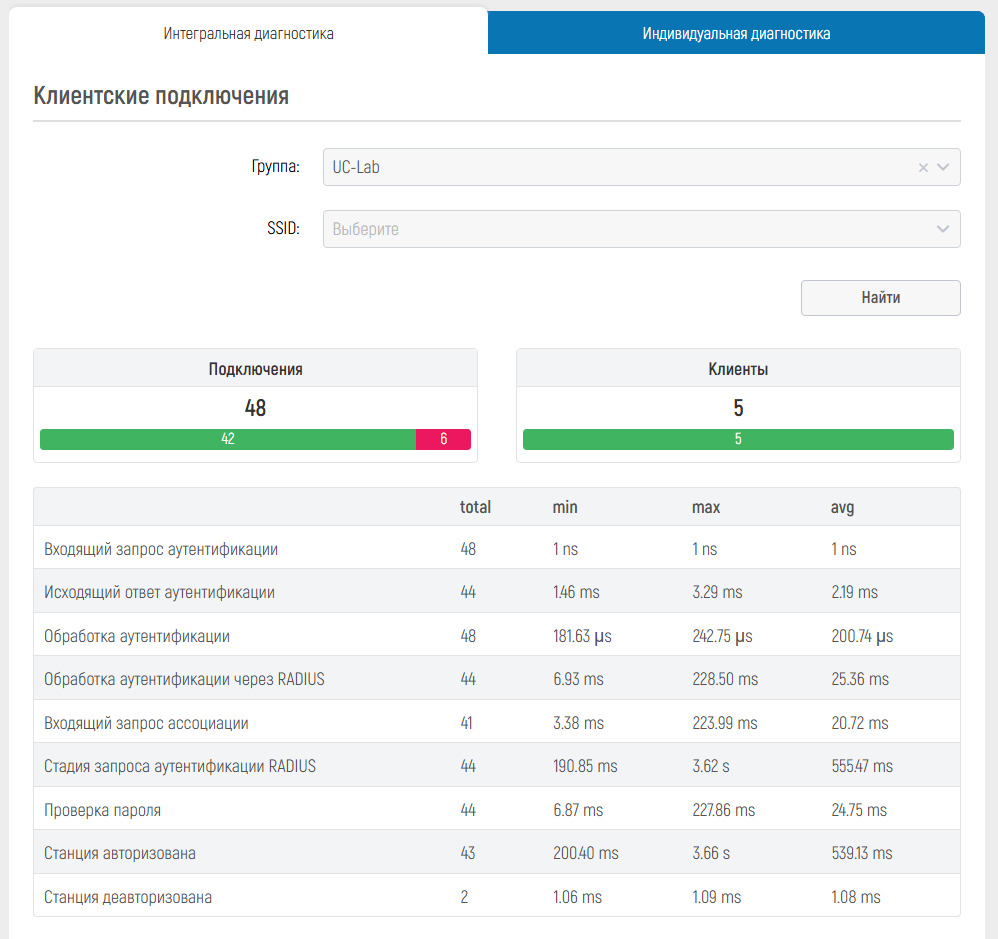The height and width of the screenshot is (939, 998).
Task: Select the 'avg' column header
Action: tap(843, 507)
